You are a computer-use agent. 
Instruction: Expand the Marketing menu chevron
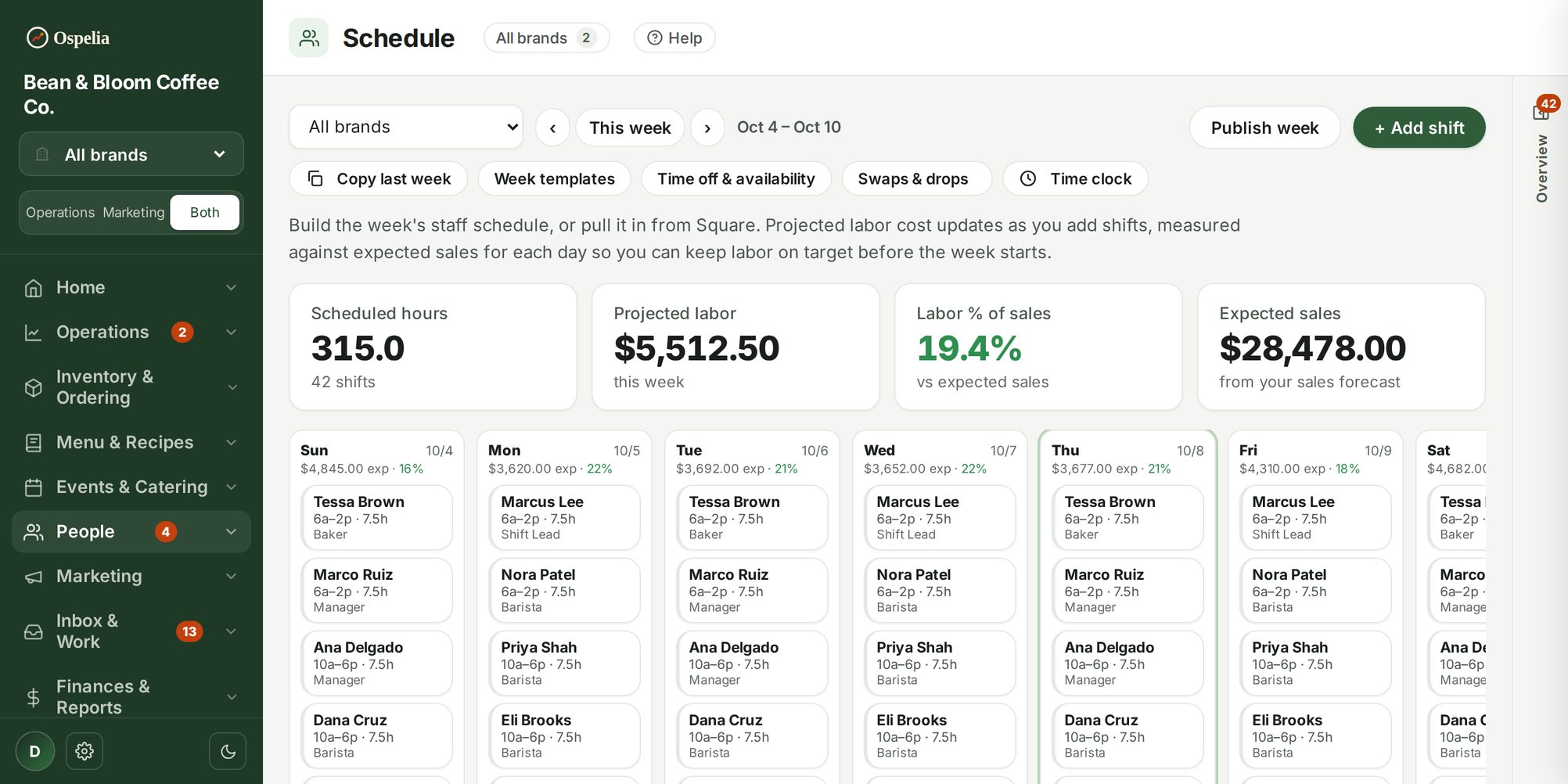(232, 577)
